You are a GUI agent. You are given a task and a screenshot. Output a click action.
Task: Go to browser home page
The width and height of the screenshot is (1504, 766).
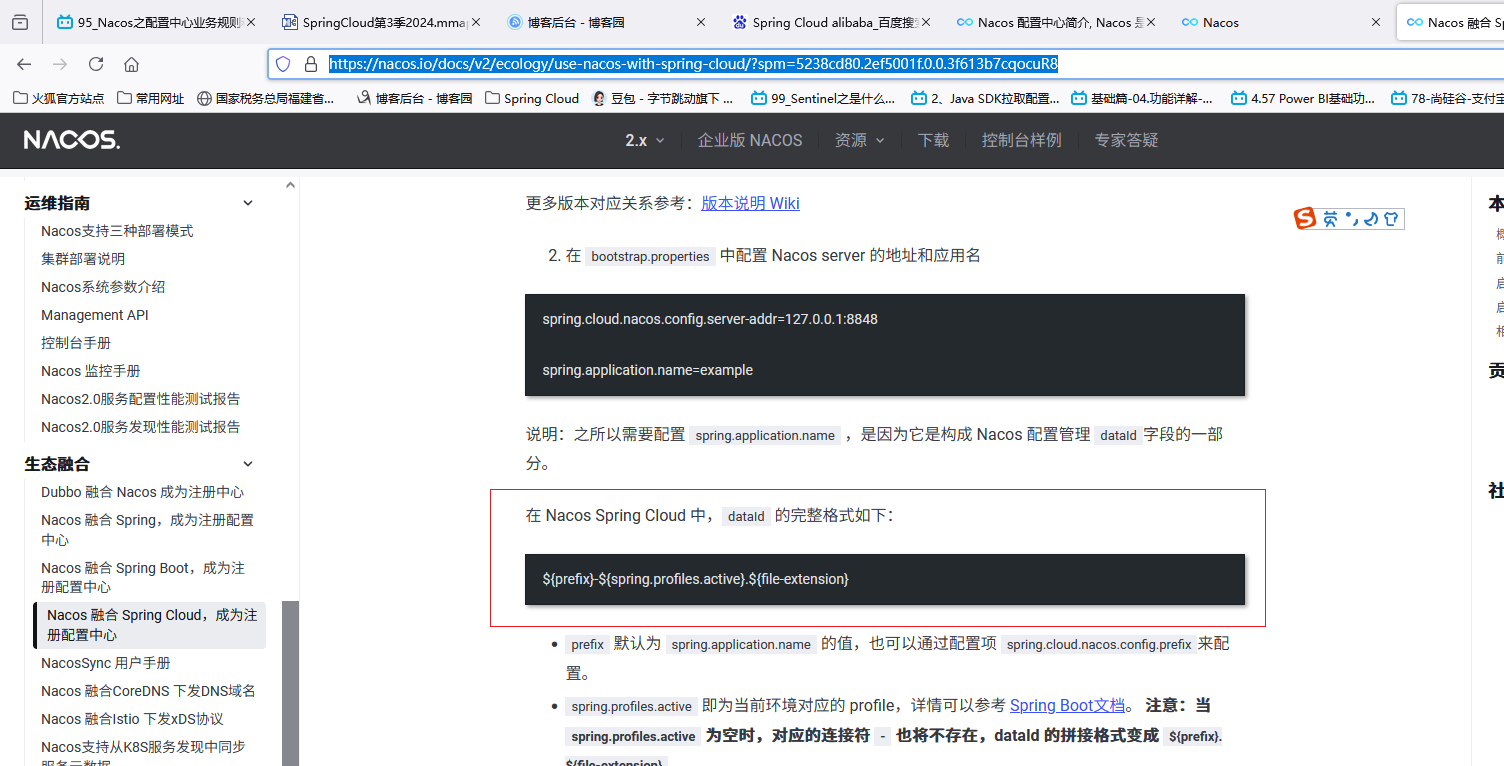[131, 64]
